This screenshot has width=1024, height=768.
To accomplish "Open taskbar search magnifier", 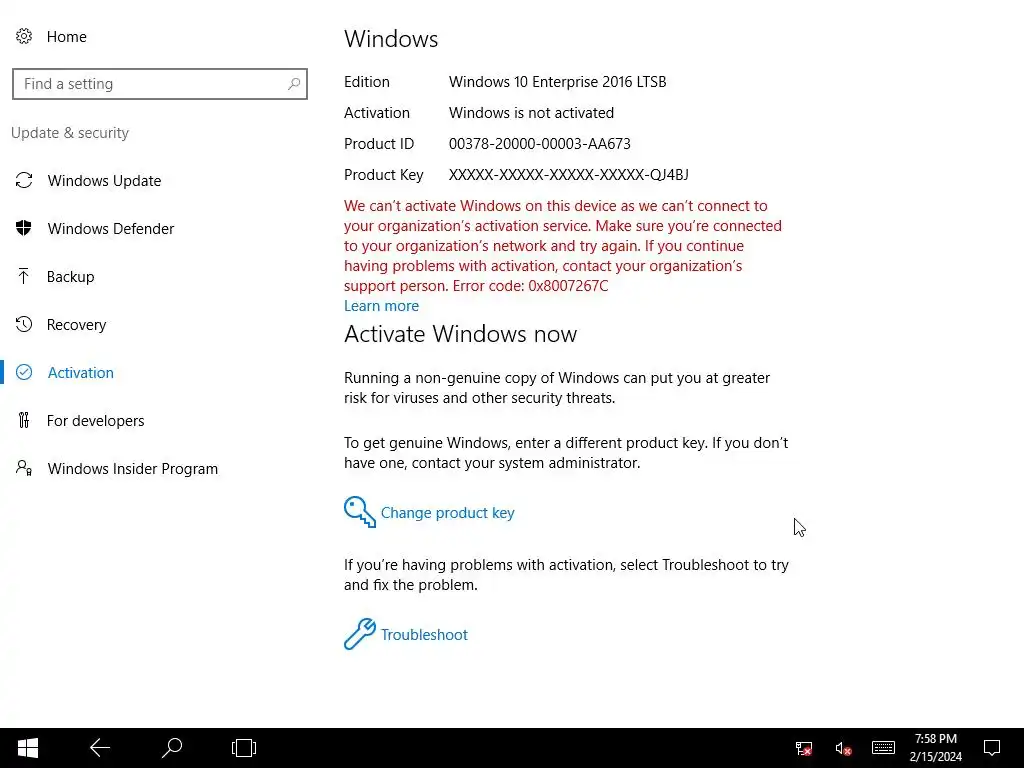I will click(x=172, y=748).
